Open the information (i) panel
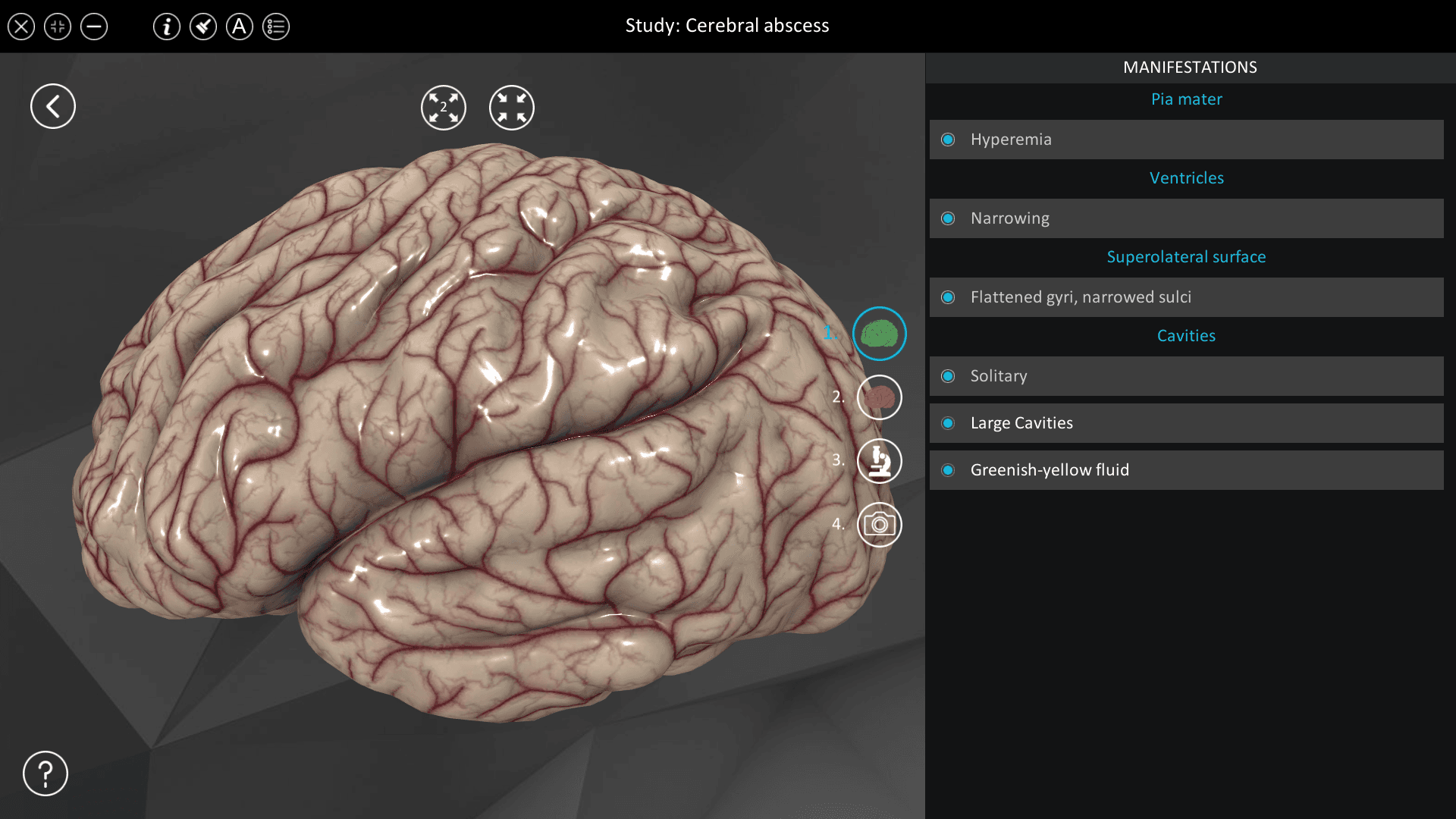 click(167, 27)
